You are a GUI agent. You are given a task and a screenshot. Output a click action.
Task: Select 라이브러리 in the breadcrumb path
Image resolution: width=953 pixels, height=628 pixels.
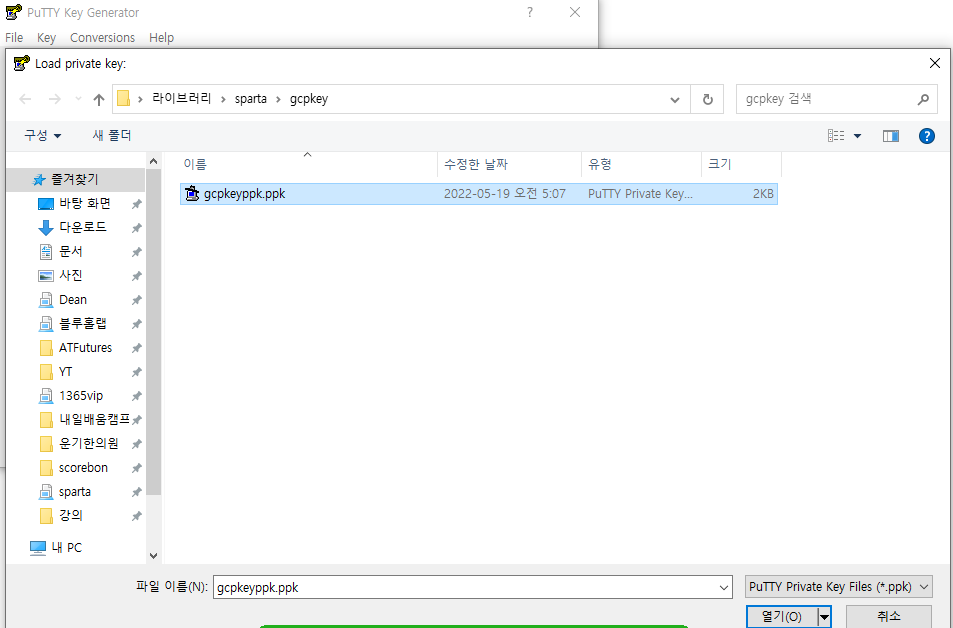pyautogui.click(x=181, y=98)
